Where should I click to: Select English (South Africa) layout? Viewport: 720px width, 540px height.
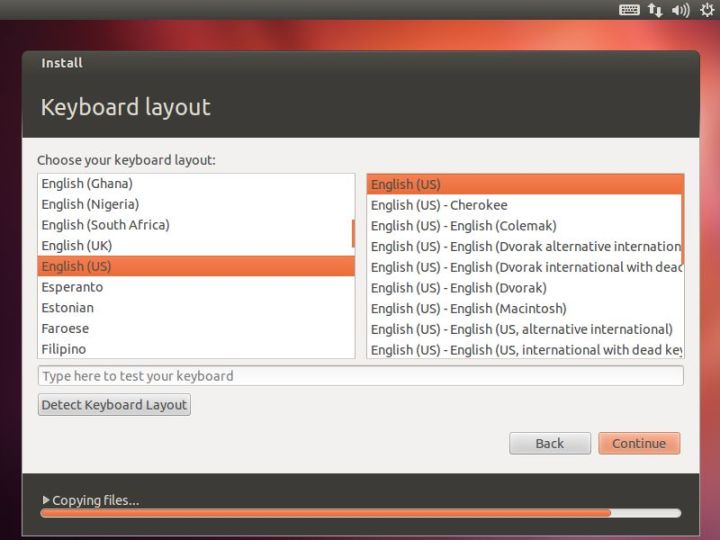point(196,225)
